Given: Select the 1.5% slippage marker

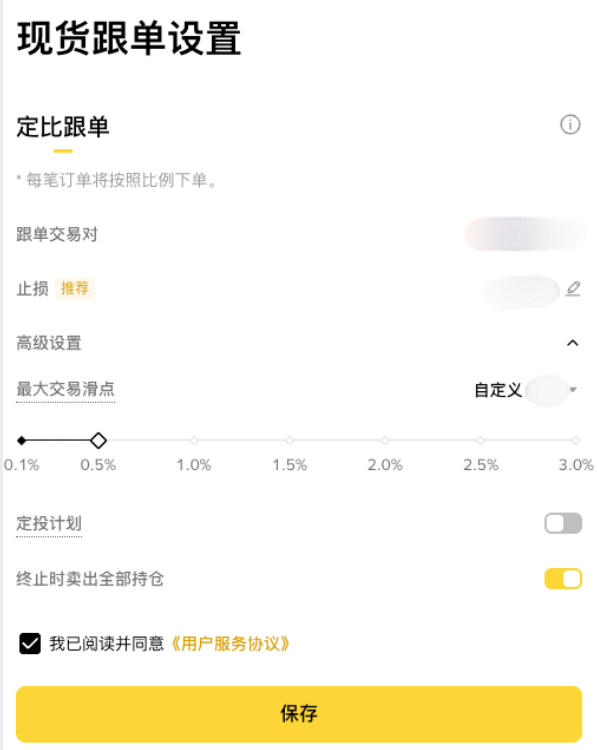Looking at the screenshot, I should 289,441.
